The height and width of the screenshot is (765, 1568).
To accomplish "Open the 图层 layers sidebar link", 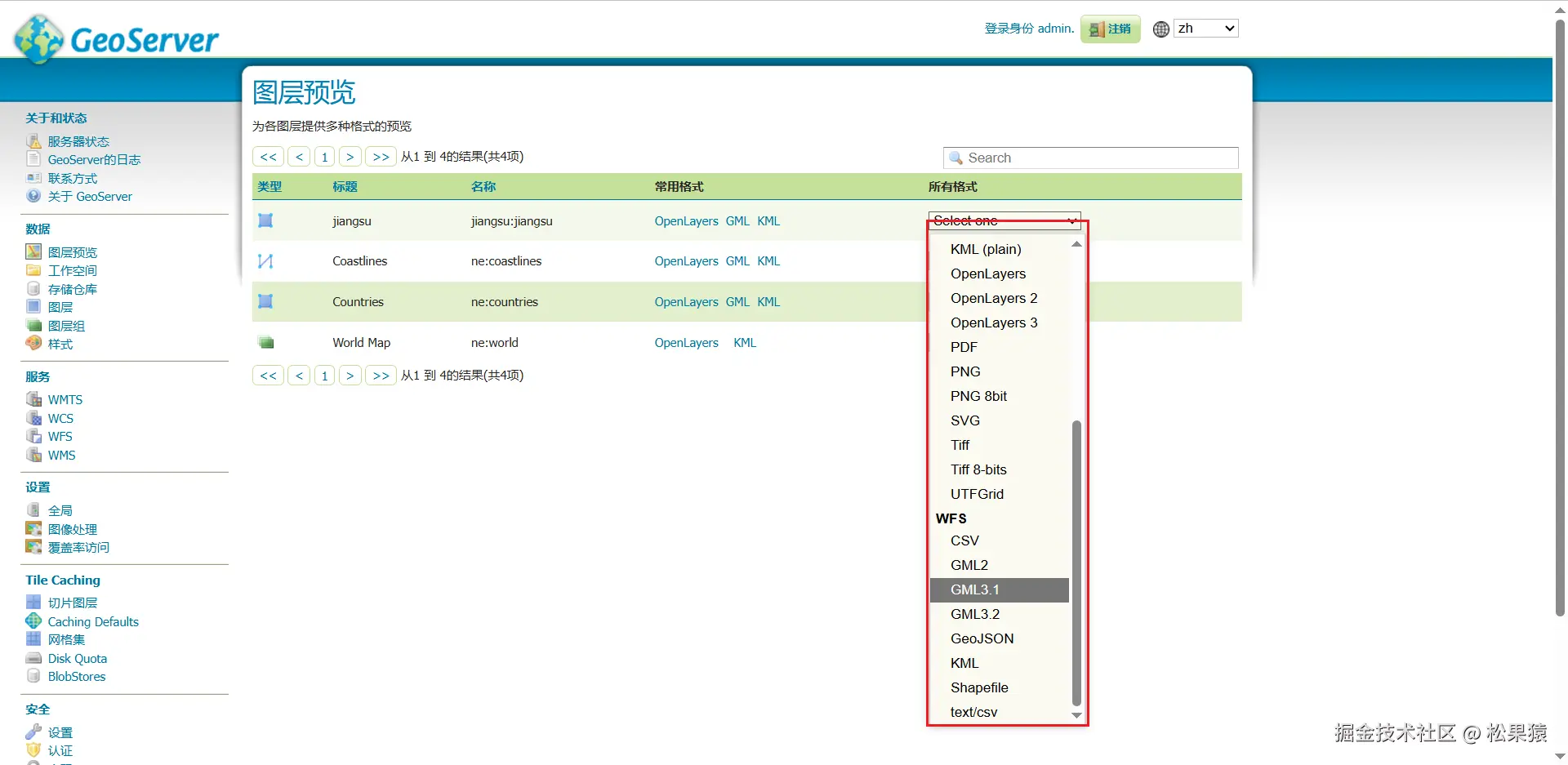I will click(x=60, y=307).
